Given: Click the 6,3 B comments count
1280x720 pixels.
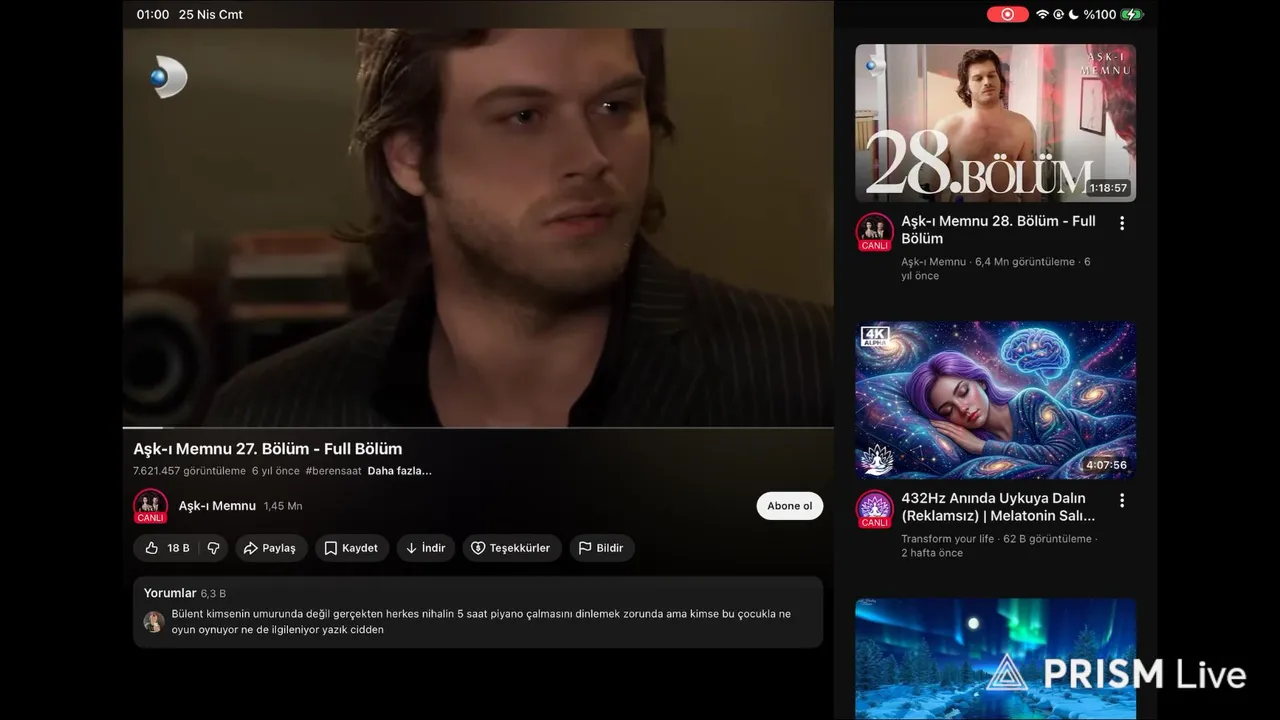Looking at the screenshot, I should point(213,594).
